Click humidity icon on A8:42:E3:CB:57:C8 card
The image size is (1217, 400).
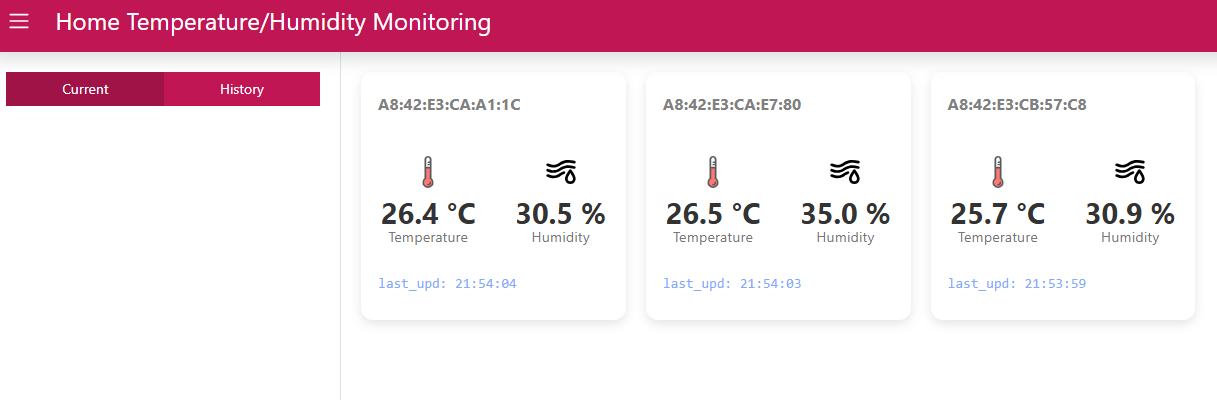pyautogui.click(x=1130, y=172)
